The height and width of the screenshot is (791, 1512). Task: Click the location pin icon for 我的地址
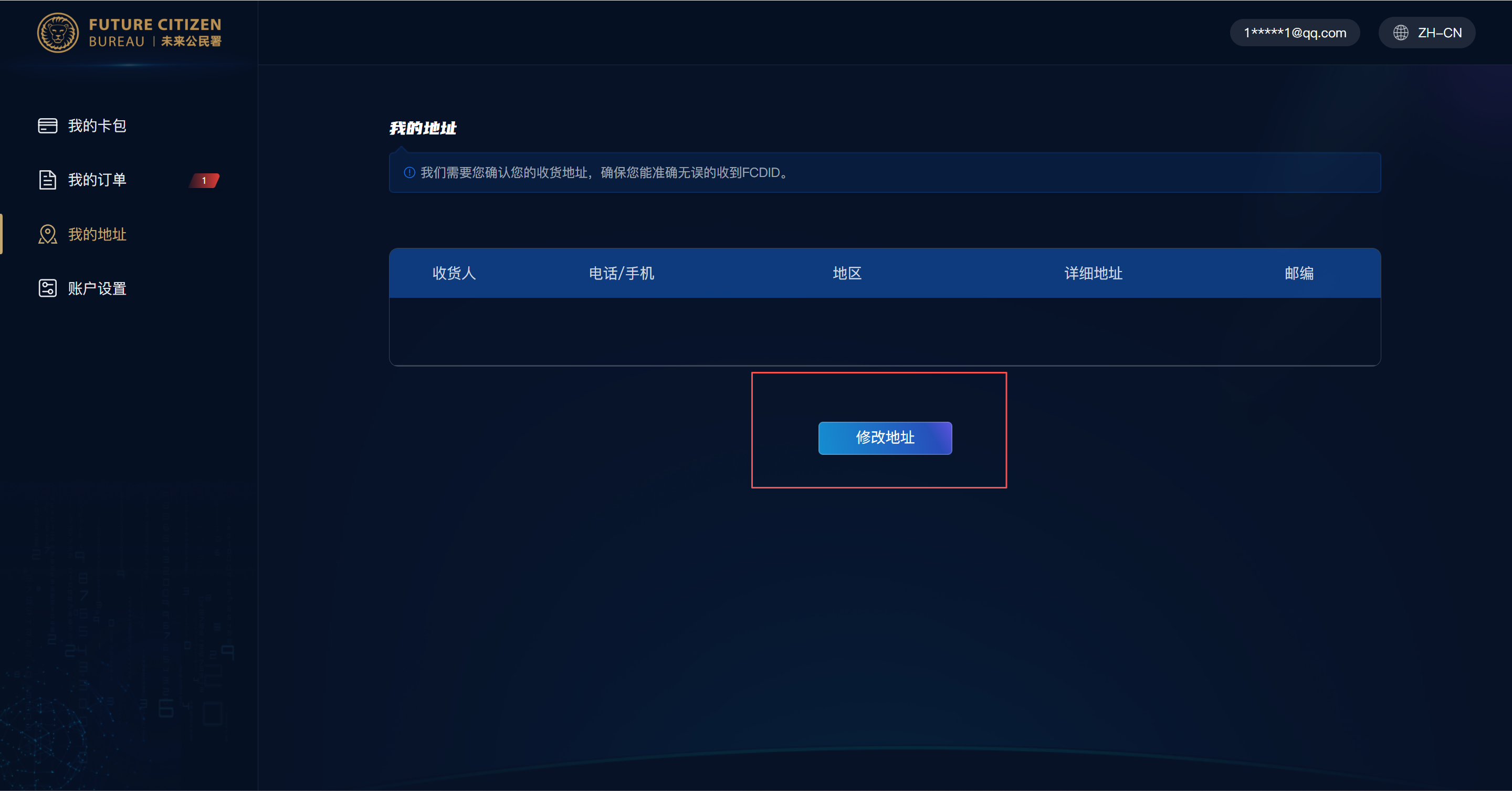(48, 234)
